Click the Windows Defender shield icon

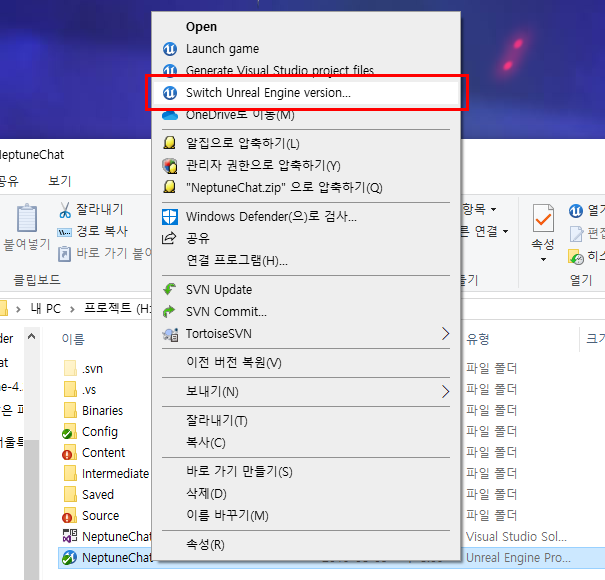170,217
